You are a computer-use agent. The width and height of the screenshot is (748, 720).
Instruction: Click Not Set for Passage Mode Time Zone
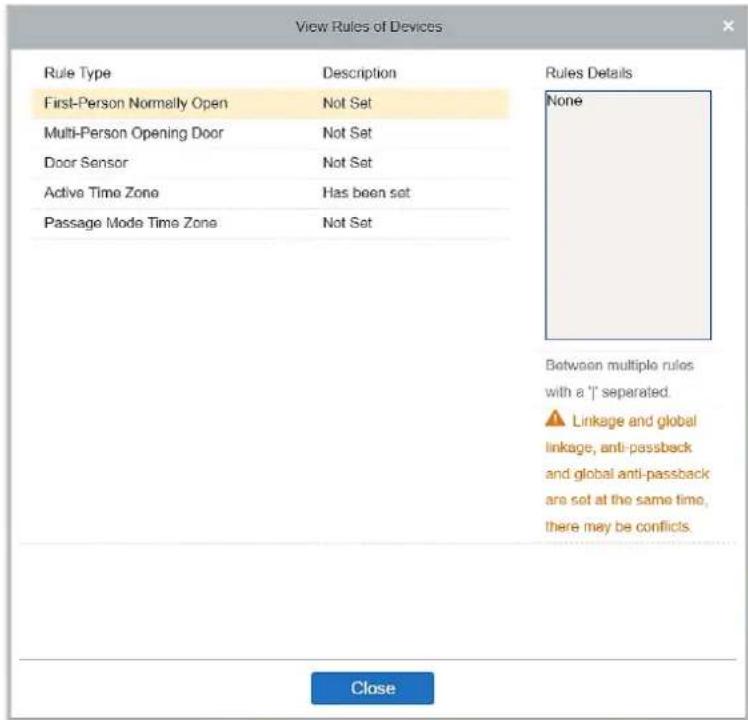point(347,223)
